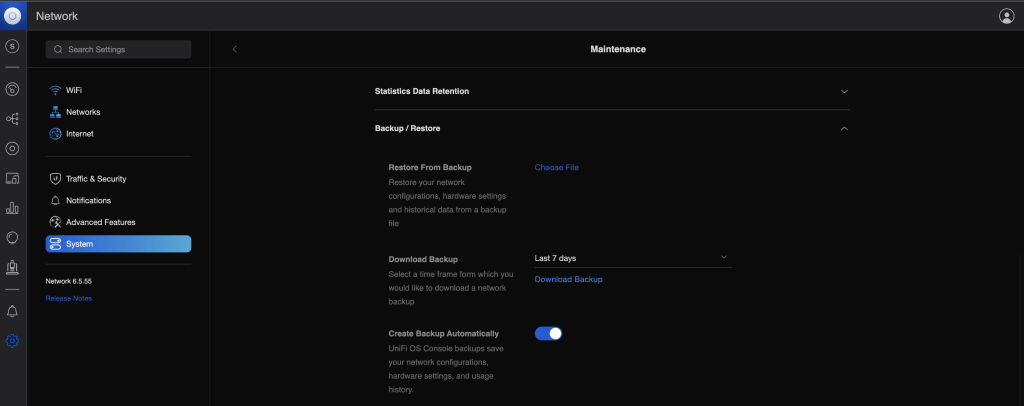Disable the Create Backup Automatically toggle
The image size is (1024, 406).
tap(548, 333)
